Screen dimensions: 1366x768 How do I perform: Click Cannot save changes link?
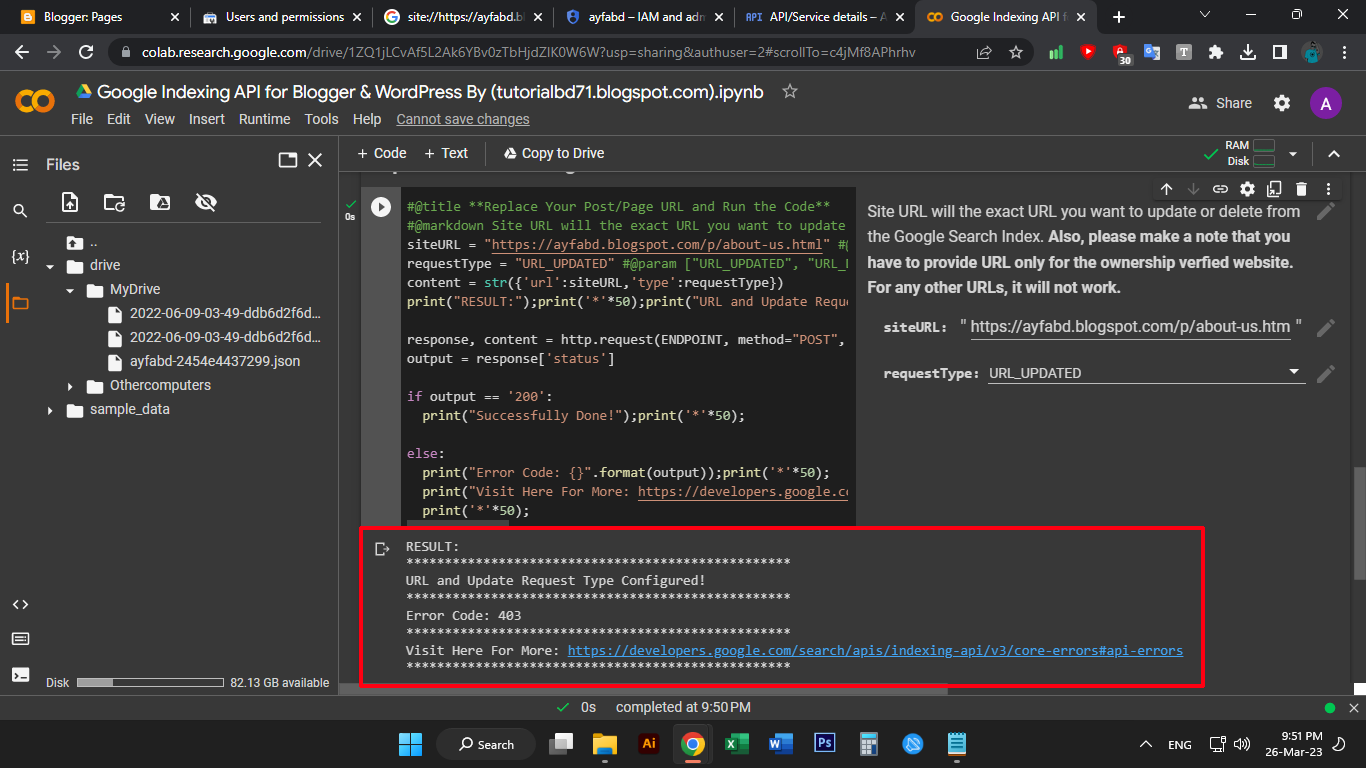point(463,119)
